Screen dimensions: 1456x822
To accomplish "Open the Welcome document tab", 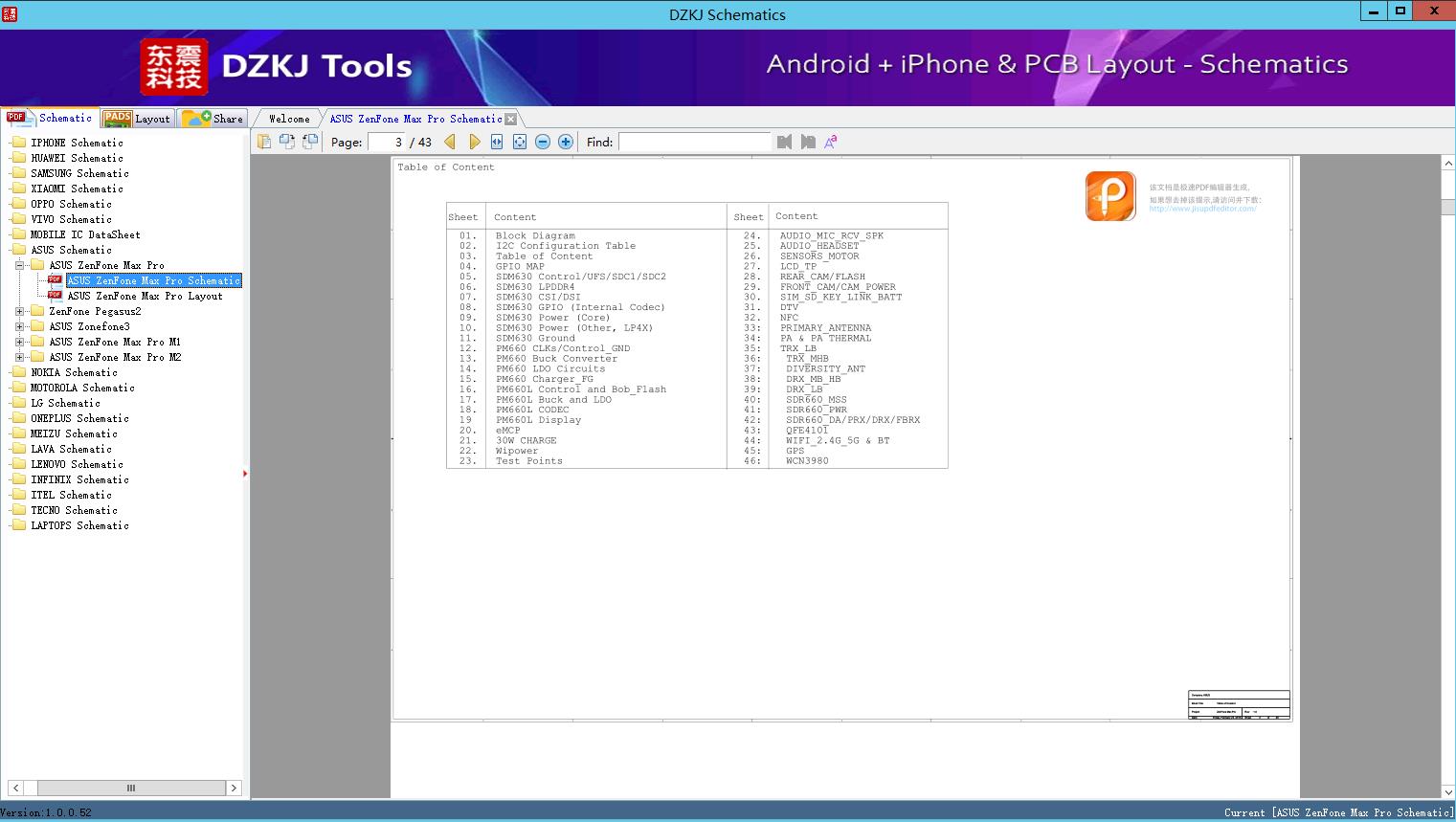I will (288, 119).
